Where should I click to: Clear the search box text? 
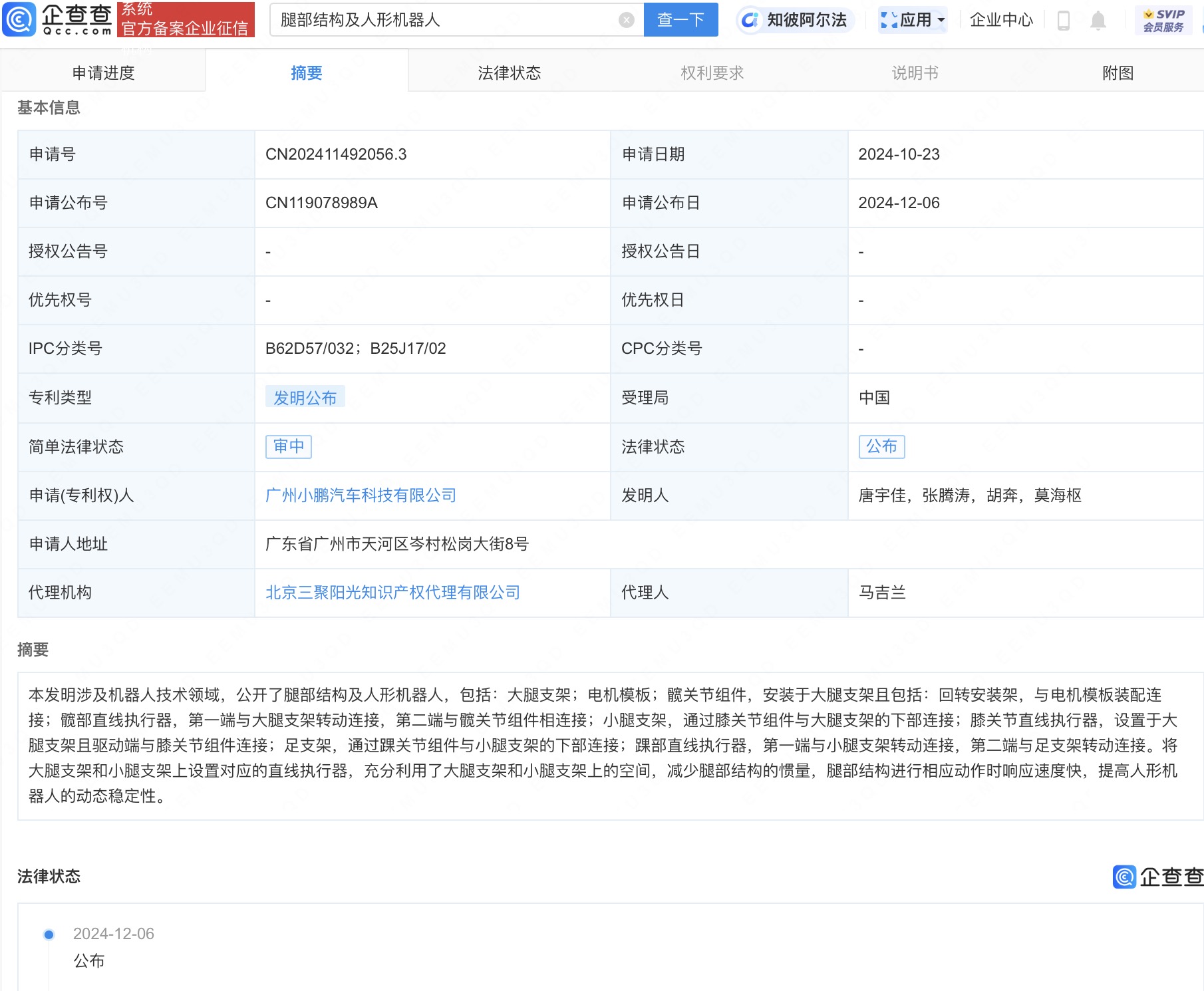click(x=626, y=20)
